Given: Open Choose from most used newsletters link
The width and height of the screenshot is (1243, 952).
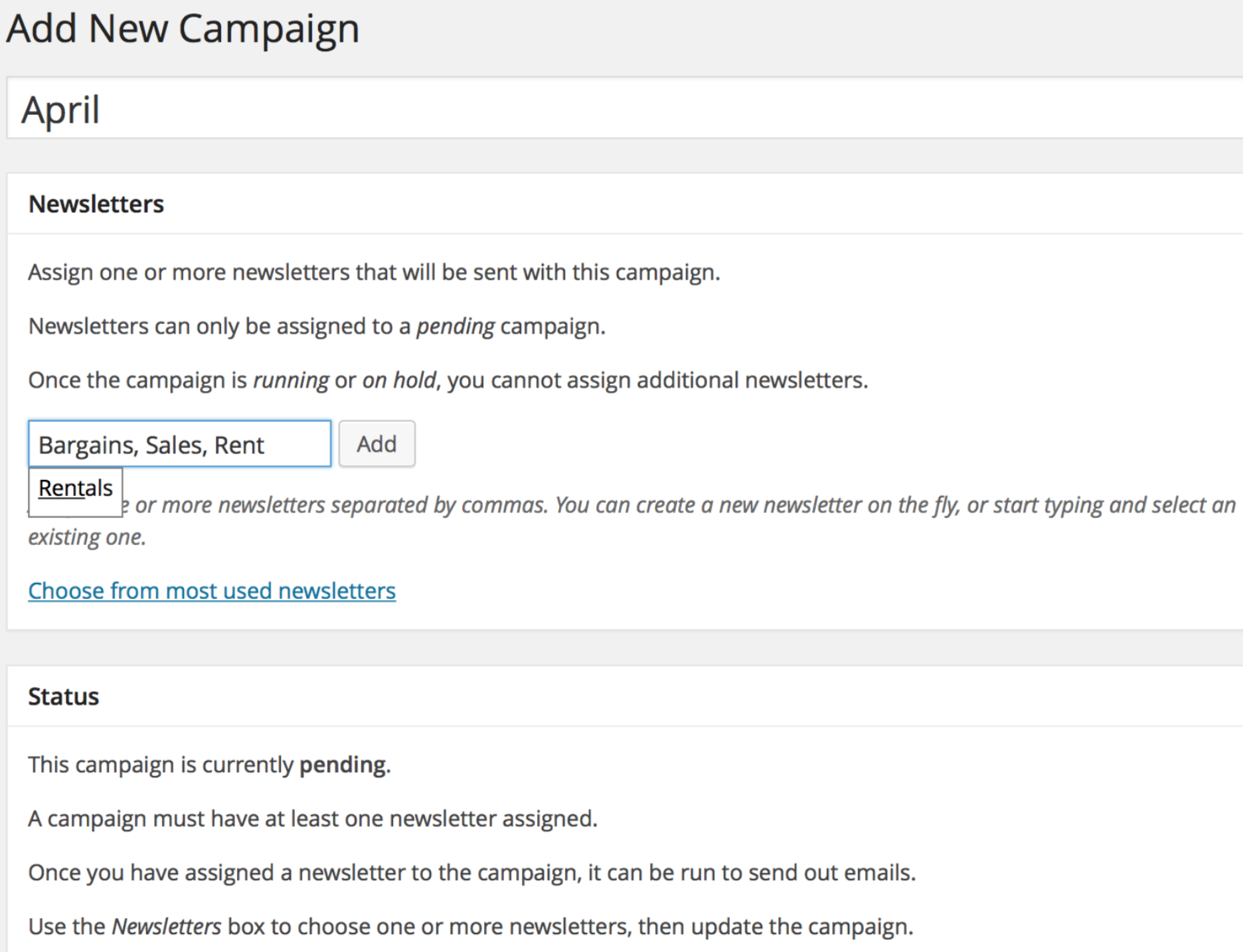Looking at the screenshot, I should tap(212, 590).
